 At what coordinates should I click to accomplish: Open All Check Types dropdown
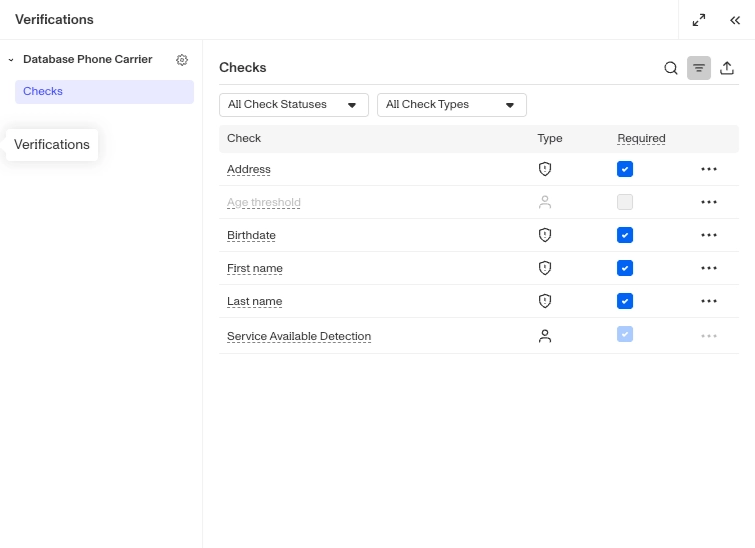(451, 105)
